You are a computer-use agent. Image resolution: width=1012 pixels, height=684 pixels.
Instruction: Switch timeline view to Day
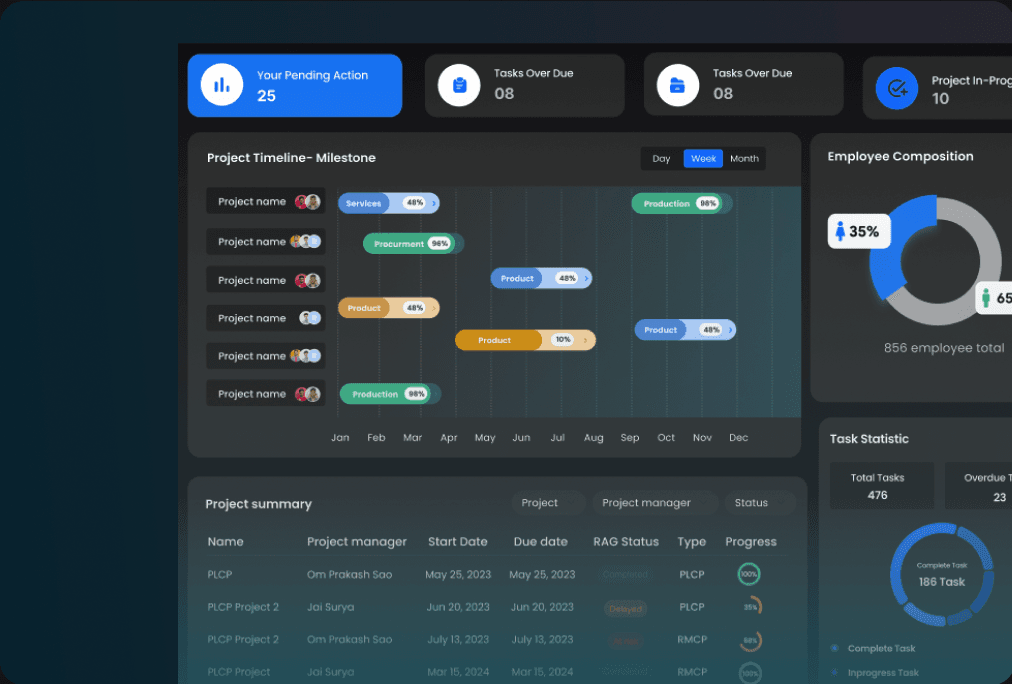[x=661, y=159]
